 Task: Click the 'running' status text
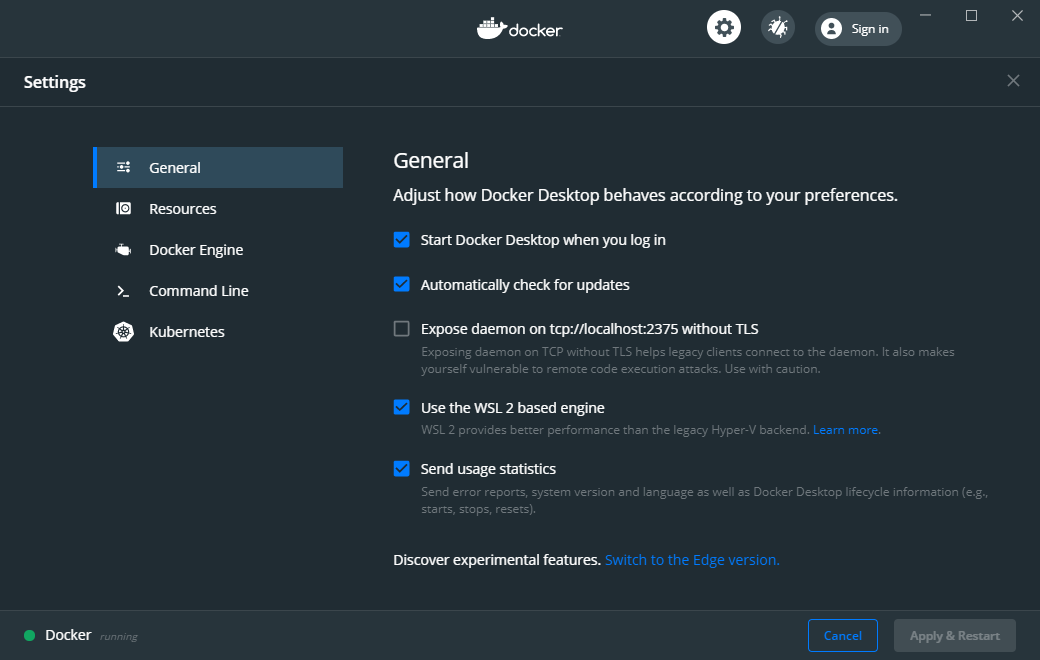click(x=119, y=637)
